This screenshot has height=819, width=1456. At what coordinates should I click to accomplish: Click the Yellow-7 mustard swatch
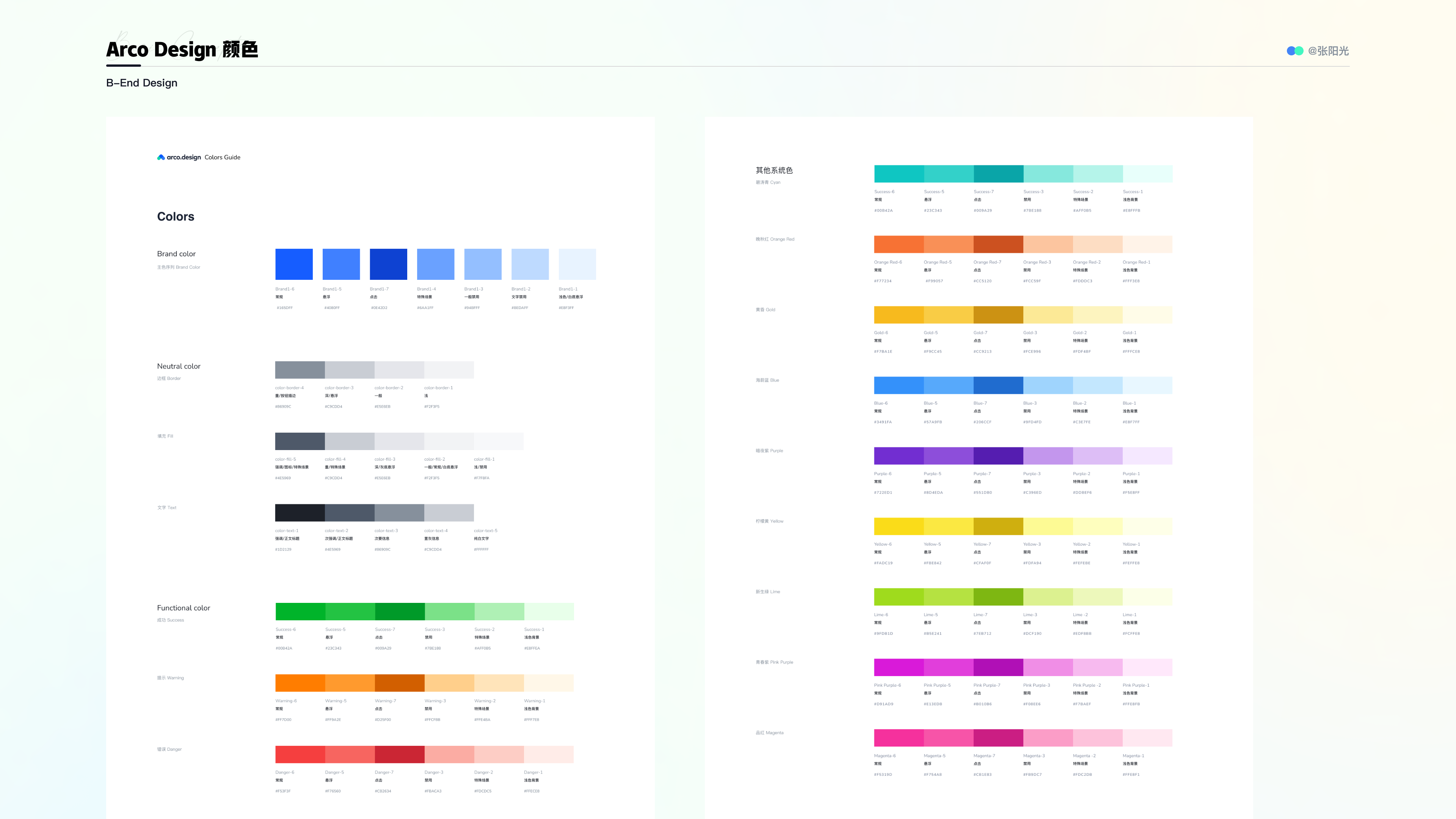tap(998, 526)
